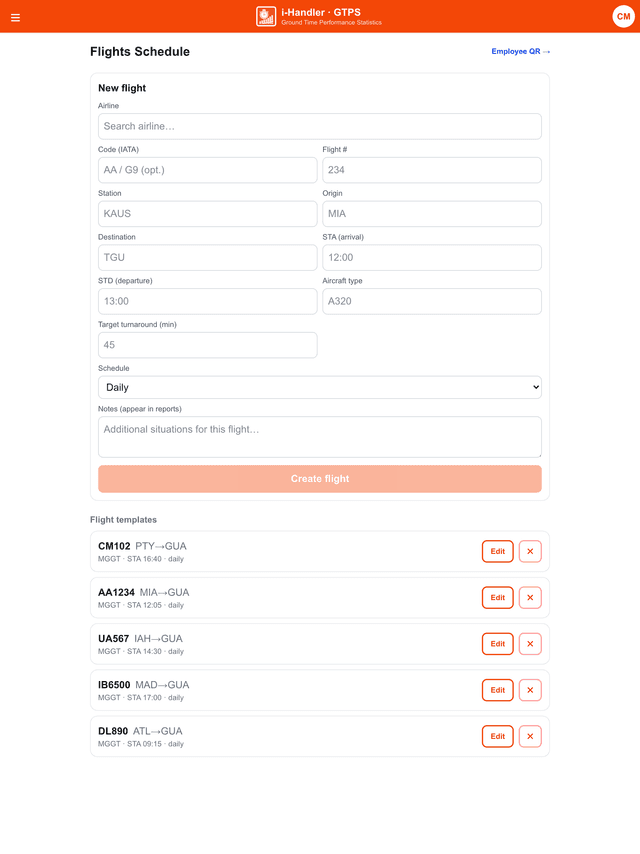Screen dimensions: 640x854
Task: Delete the CM102 flight template
Action: (x=530, y=551)
